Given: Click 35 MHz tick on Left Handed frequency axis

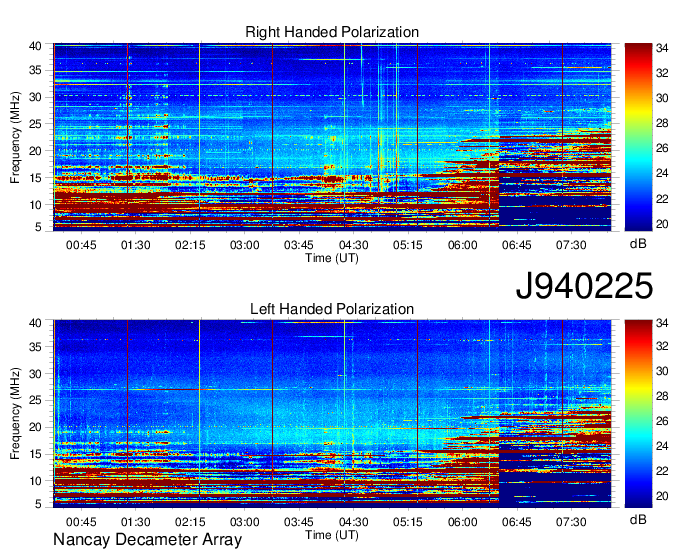Looking at the screenshot, I should [35, 347].
